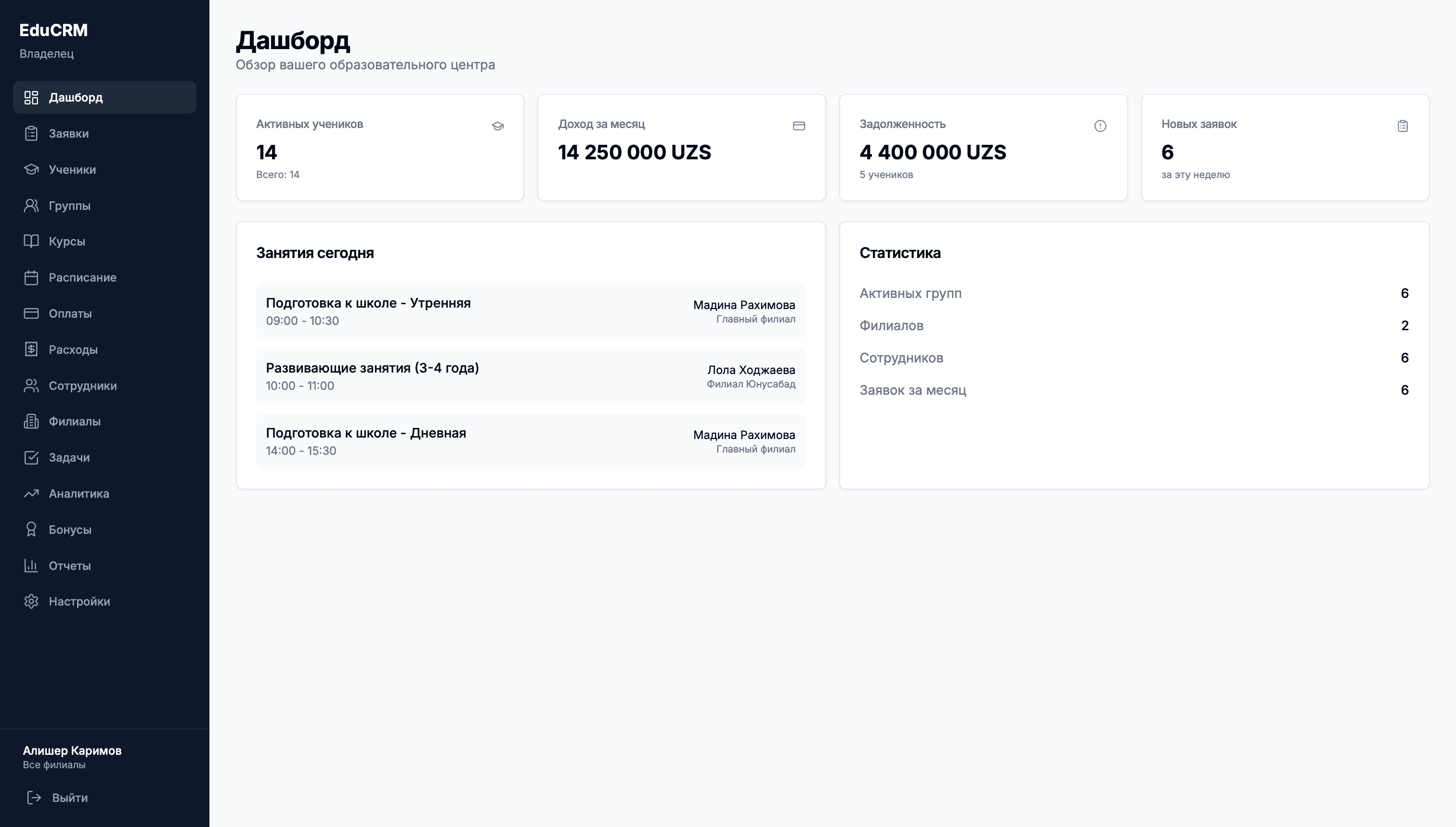
Task: Click the Расходы receipt icon
Action: (31, 349)
